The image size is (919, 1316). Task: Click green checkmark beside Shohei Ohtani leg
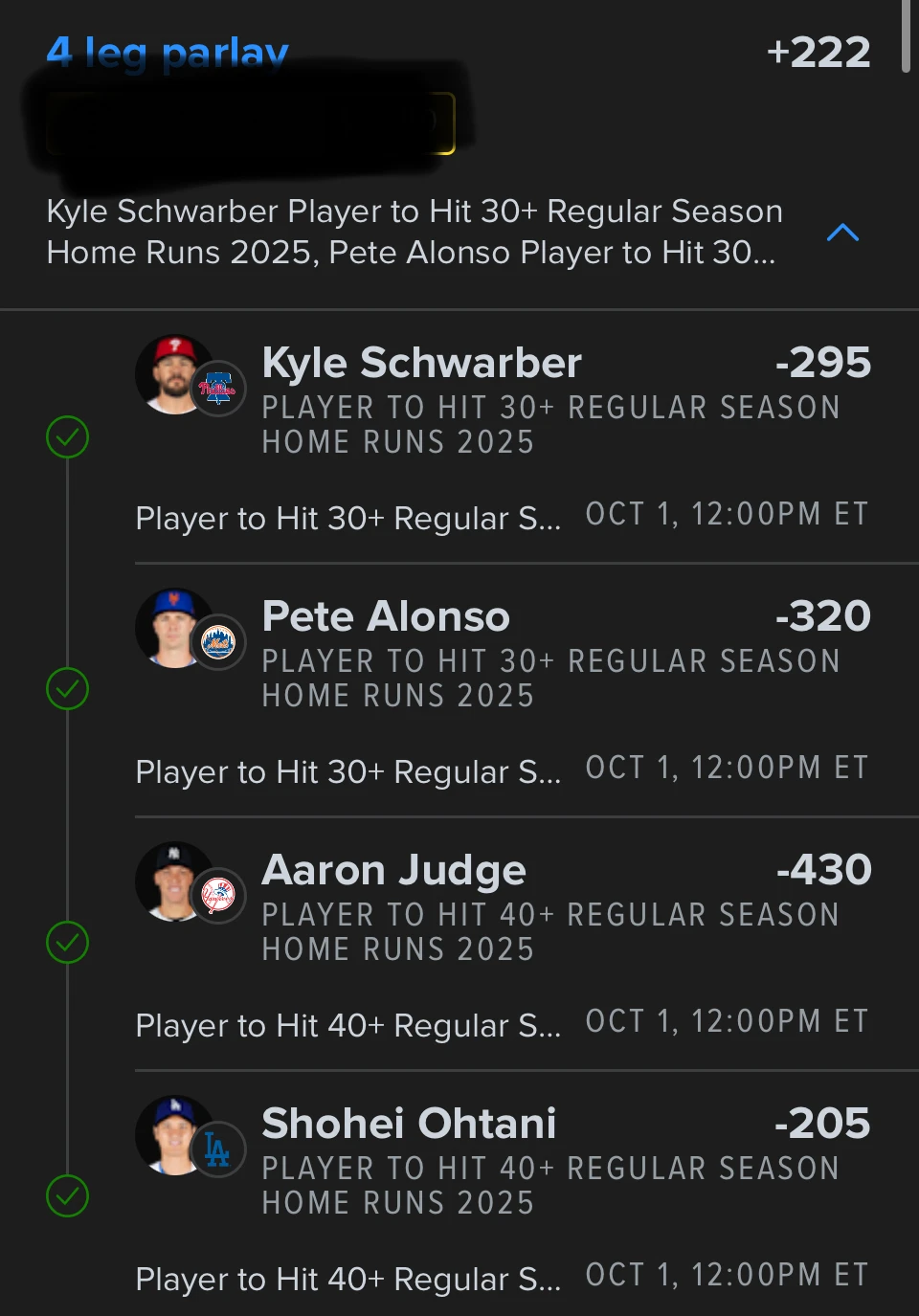coord(67,1196)
